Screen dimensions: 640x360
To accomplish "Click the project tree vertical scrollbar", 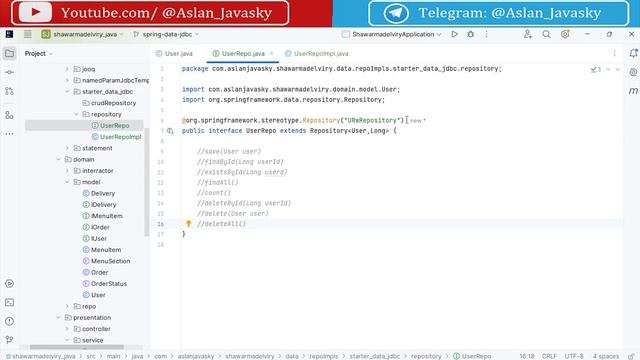I will pyautogui.click(x=147, y=182).
